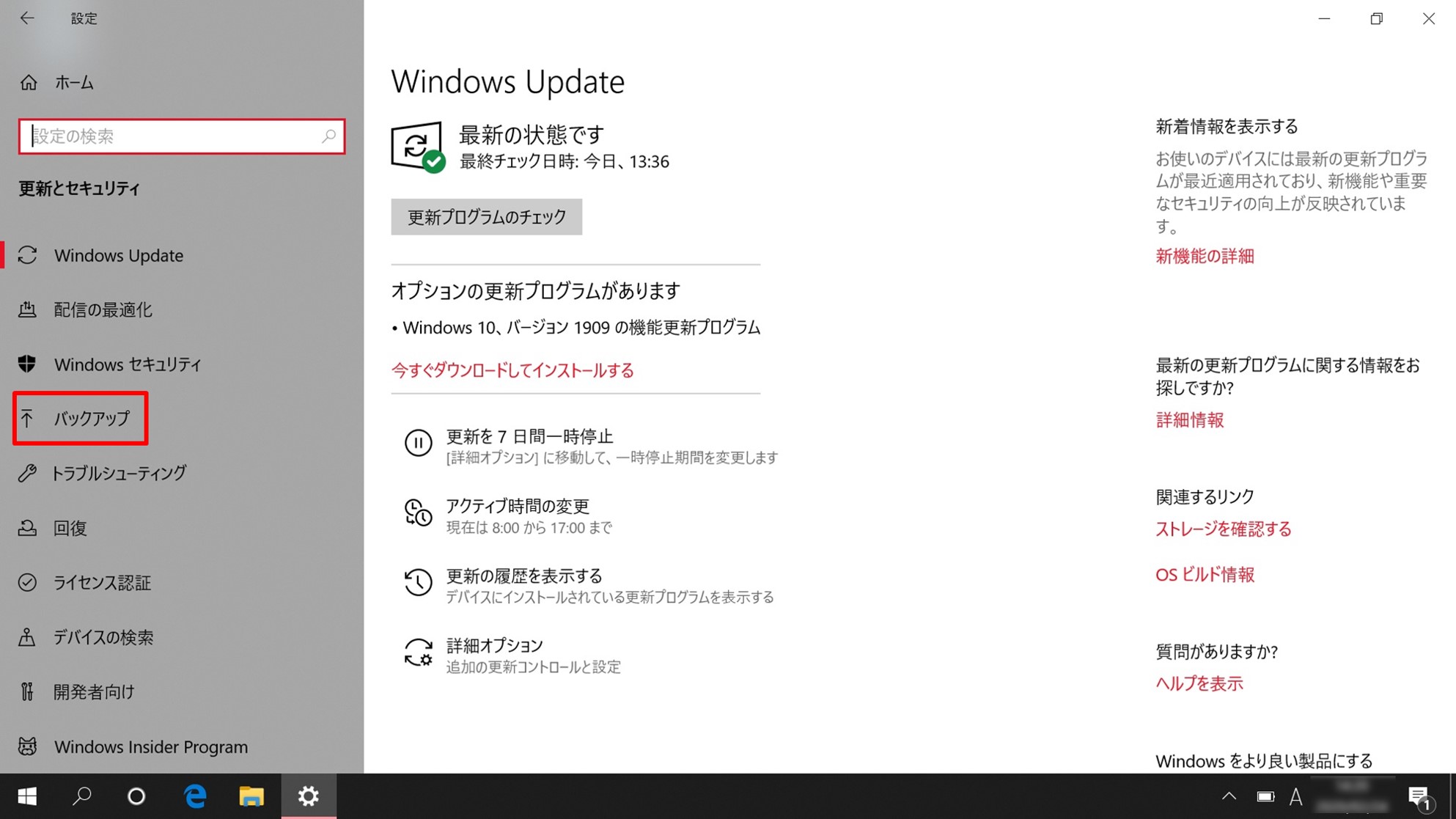Open 新機能の詳細 new features link
Image resolution: width=1456 pixels, height=819 pixels.
(x=1204, y=256)
